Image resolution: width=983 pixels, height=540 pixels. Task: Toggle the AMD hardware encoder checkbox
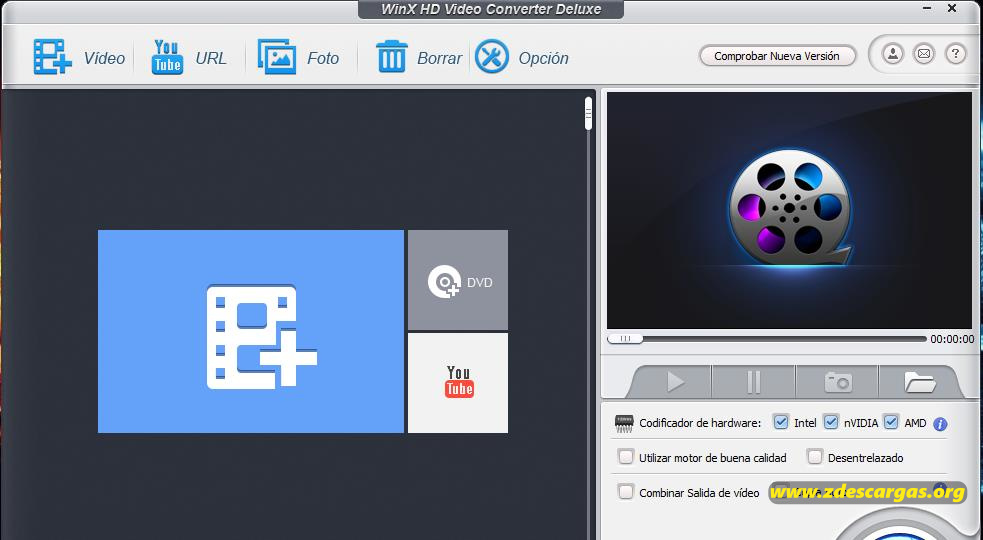(x=891, y=422)
